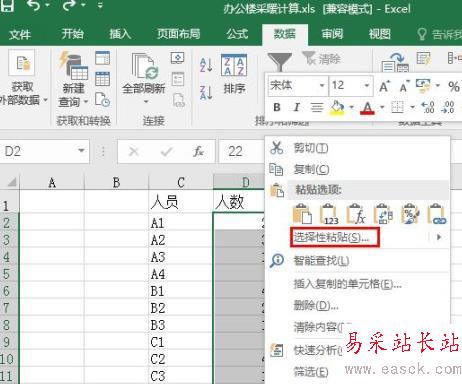Increase font size on mini toolbar

(385, 87)
